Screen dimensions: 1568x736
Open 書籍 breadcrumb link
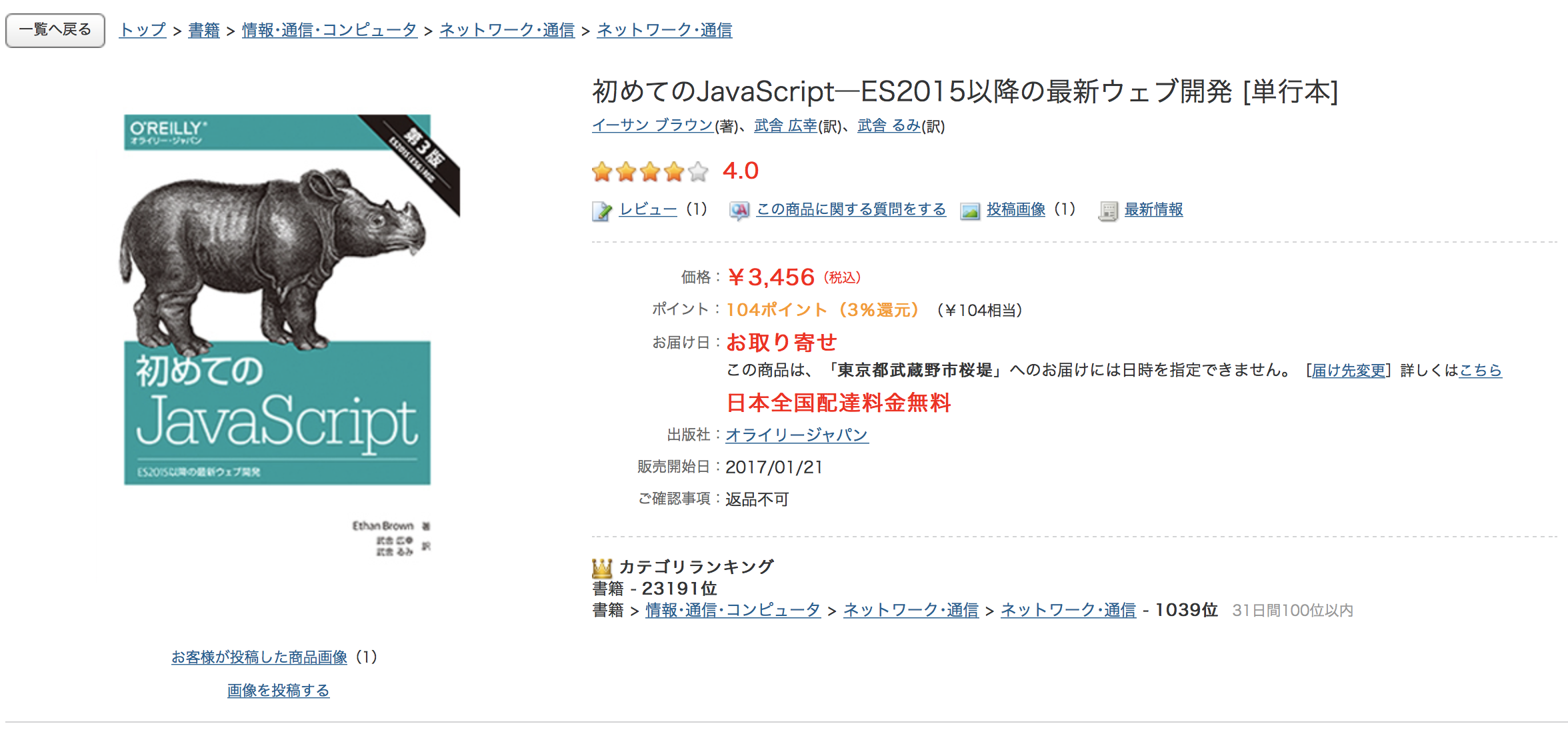[x=204, y=30]
